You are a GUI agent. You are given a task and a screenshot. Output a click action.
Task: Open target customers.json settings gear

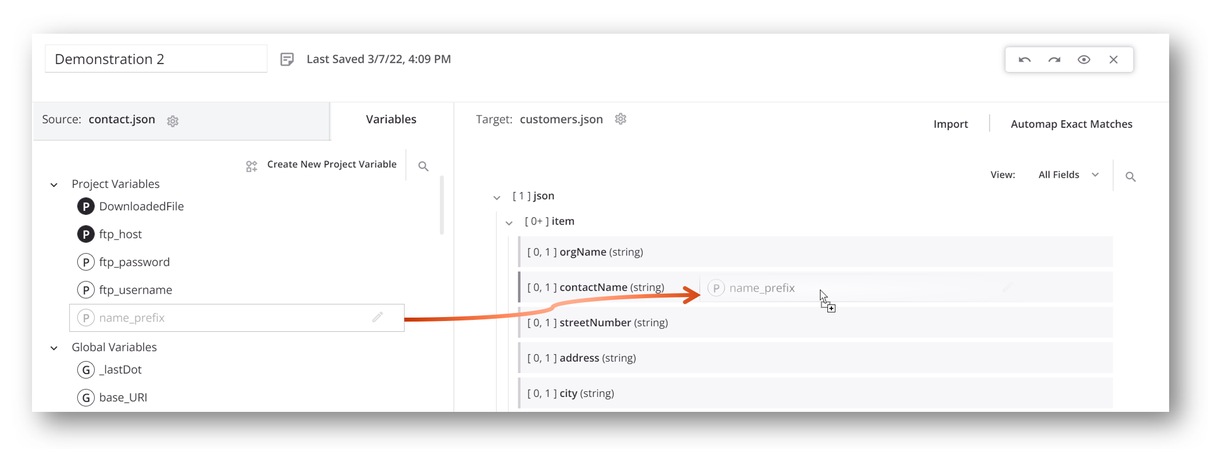click(x=621, y=119)
